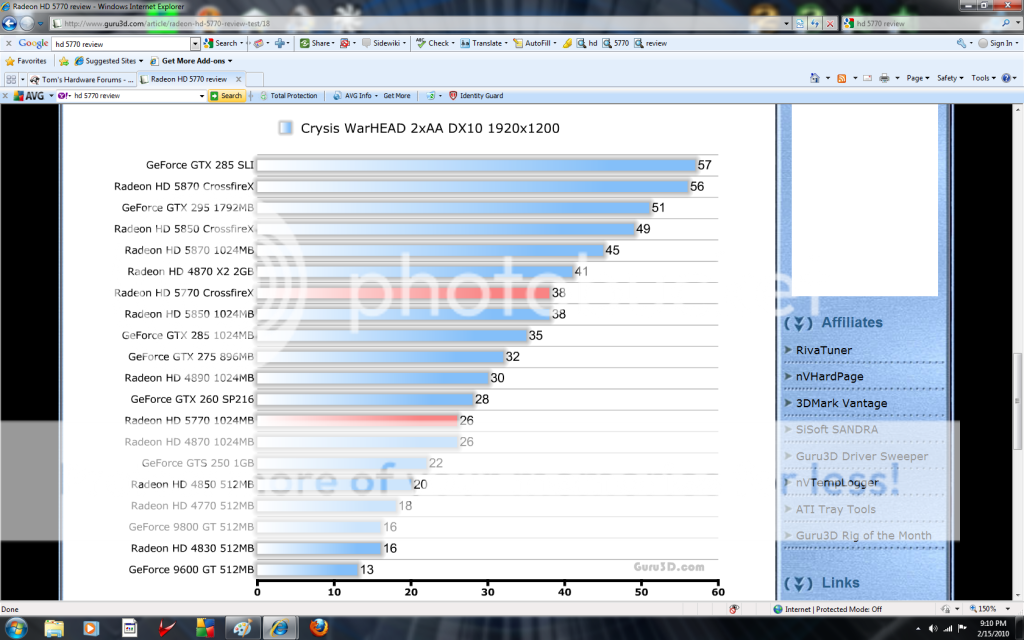
Task: Click Total Protection on AVG toolbar
Action: coord(288,95)
